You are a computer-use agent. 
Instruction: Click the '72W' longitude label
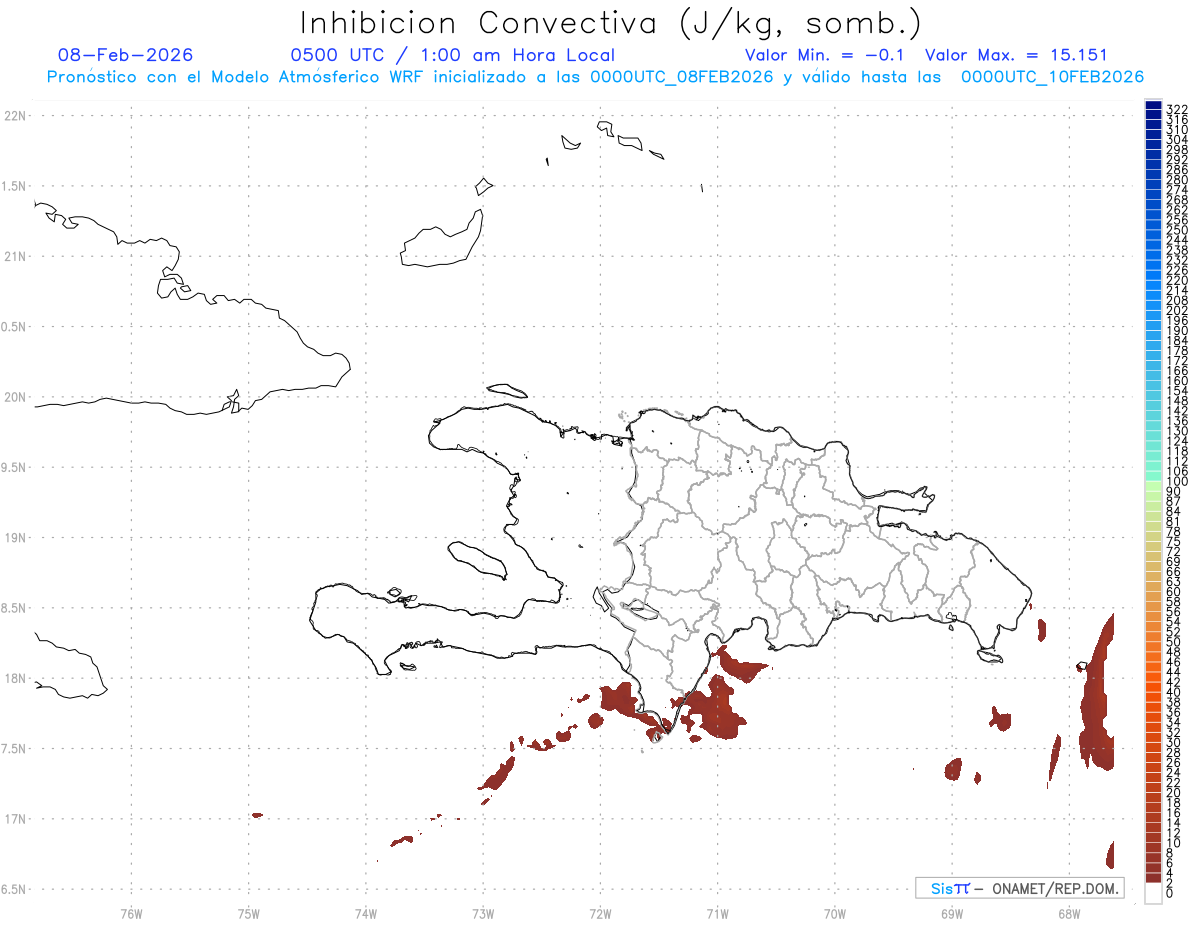tap(600, 913)
